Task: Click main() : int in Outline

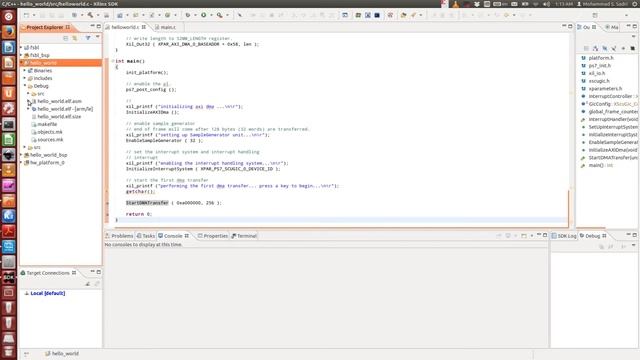Action: pyautogui.click(x=600, y=165)
